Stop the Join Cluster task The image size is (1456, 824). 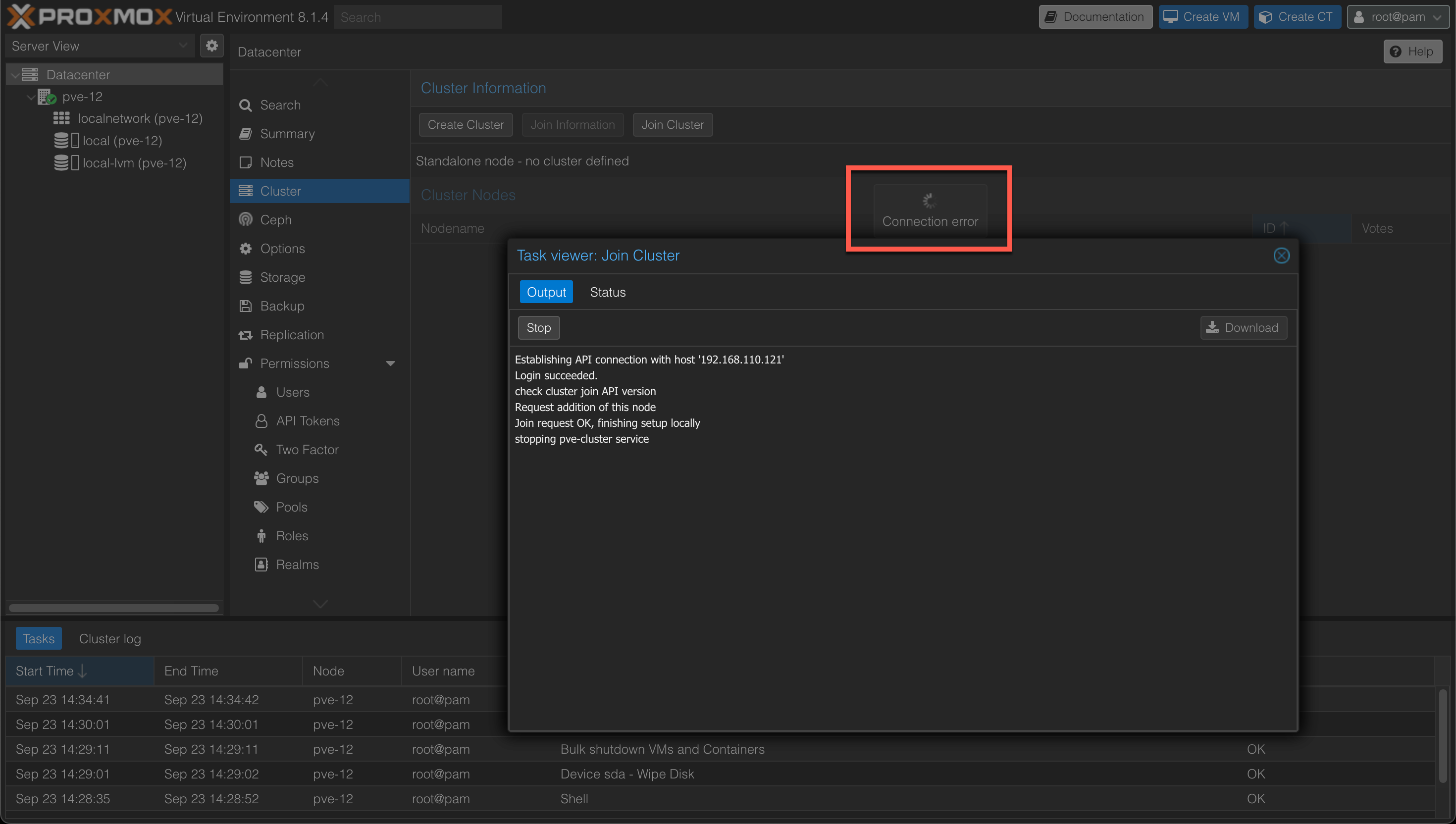(539, 328)
